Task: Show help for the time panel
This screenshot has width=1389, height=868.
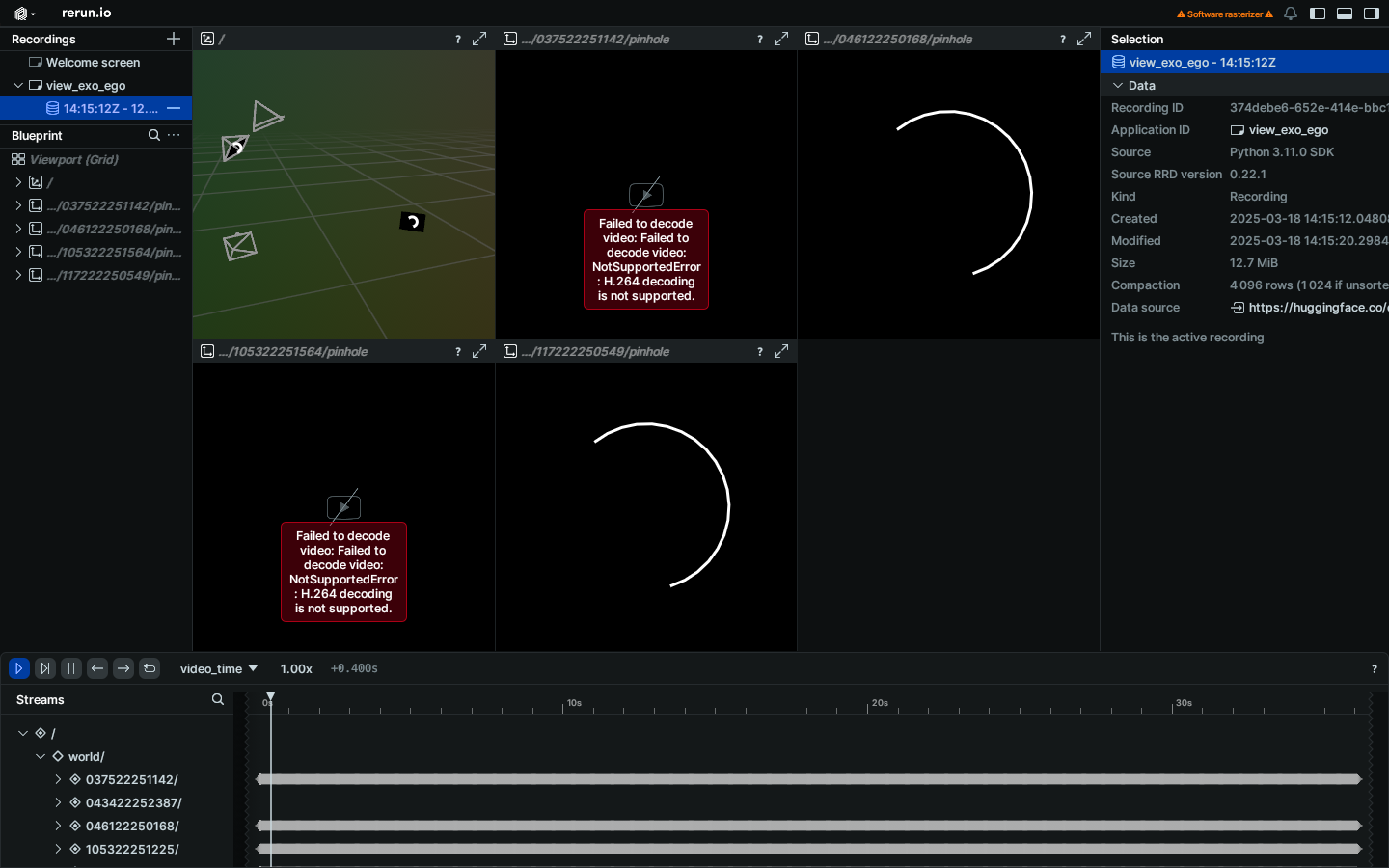Action: 1375,668
